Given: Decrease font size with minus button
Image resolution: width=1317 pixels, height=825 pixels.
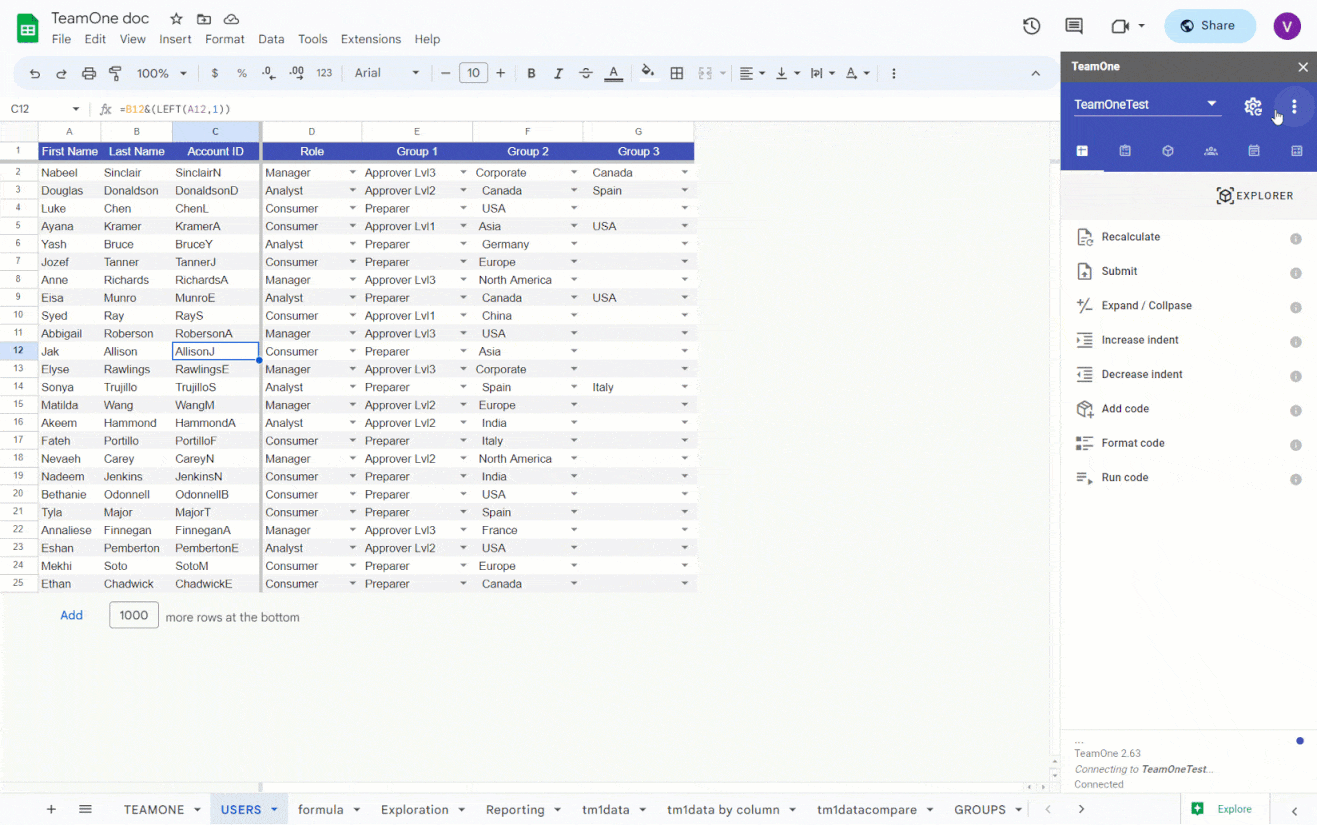Looking at the screenshot, I should pyautogui.click(x=446, y=73).
